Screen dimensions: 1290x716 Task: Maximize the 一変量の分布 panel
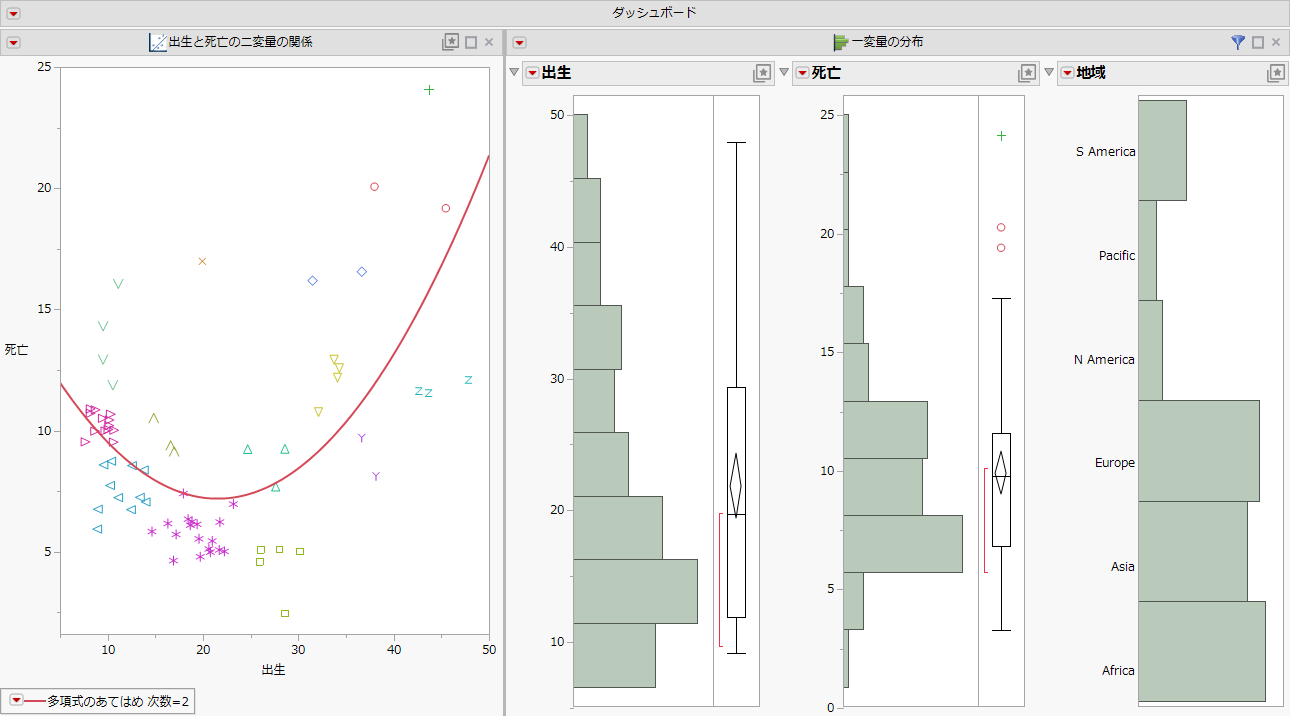(1258, 42)
